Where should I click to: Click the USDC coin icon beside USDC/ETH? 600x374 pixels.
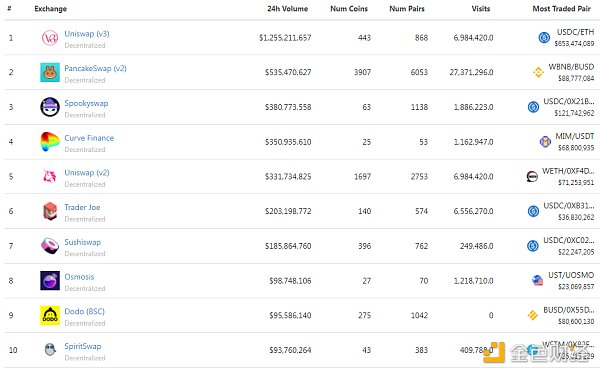(x=544, y=38)
